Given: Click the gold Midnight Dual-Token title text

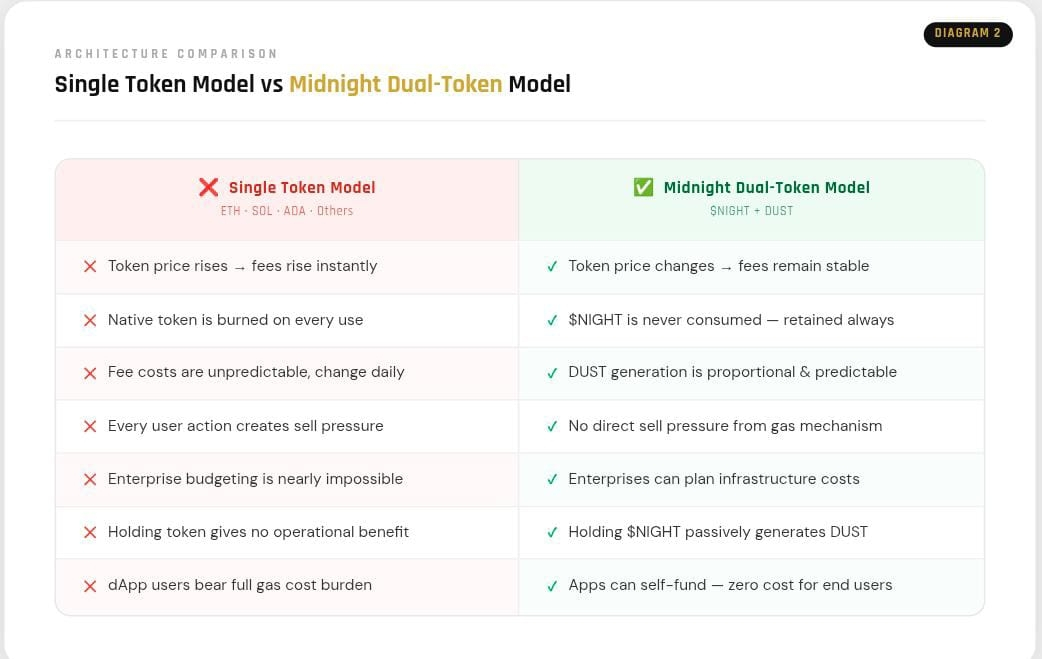Looking at the screenshot, I should tap(395, 84).
